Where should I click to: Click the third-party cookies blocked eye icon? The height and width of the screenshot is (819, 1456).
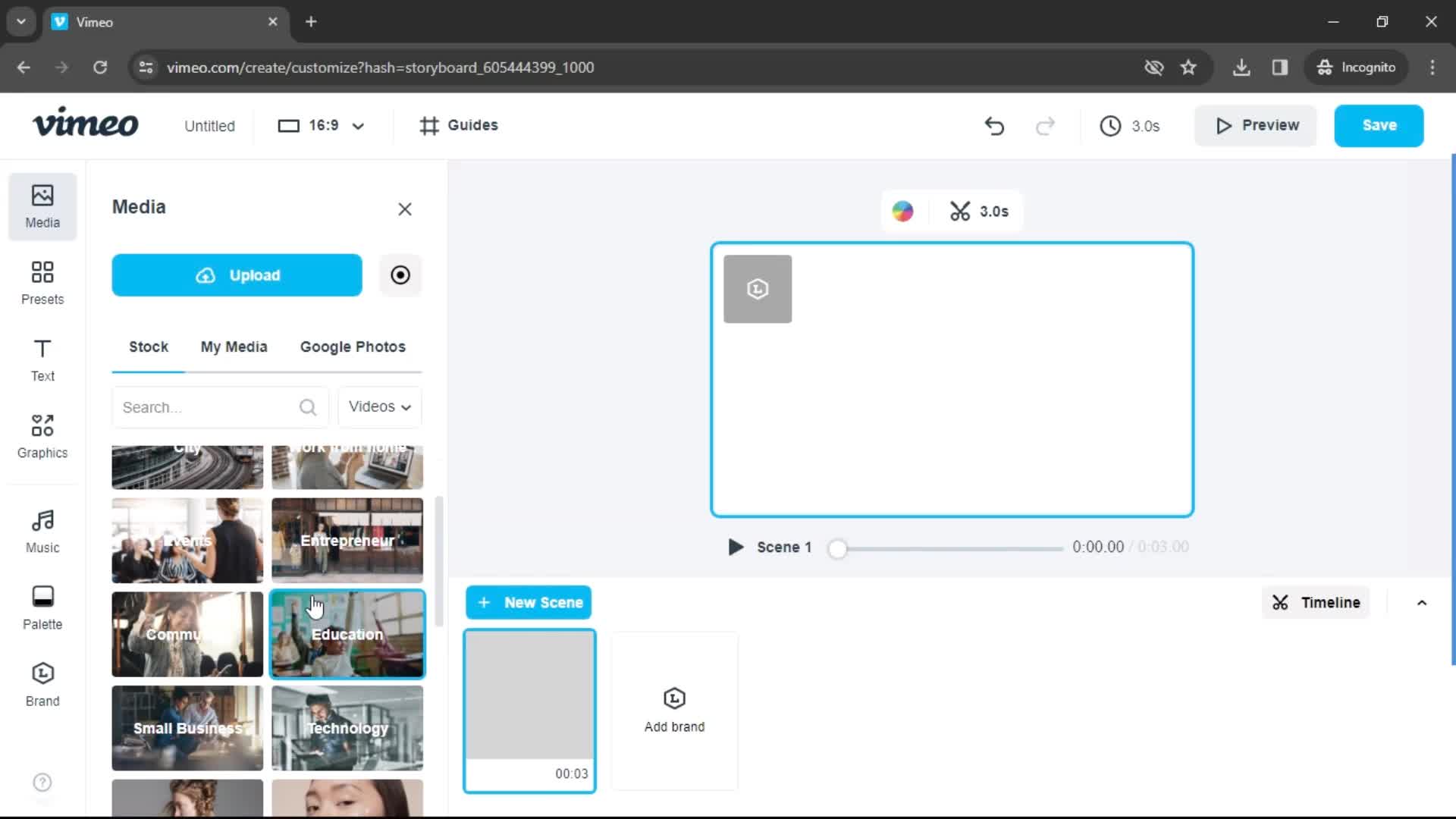coord(1153,67)
